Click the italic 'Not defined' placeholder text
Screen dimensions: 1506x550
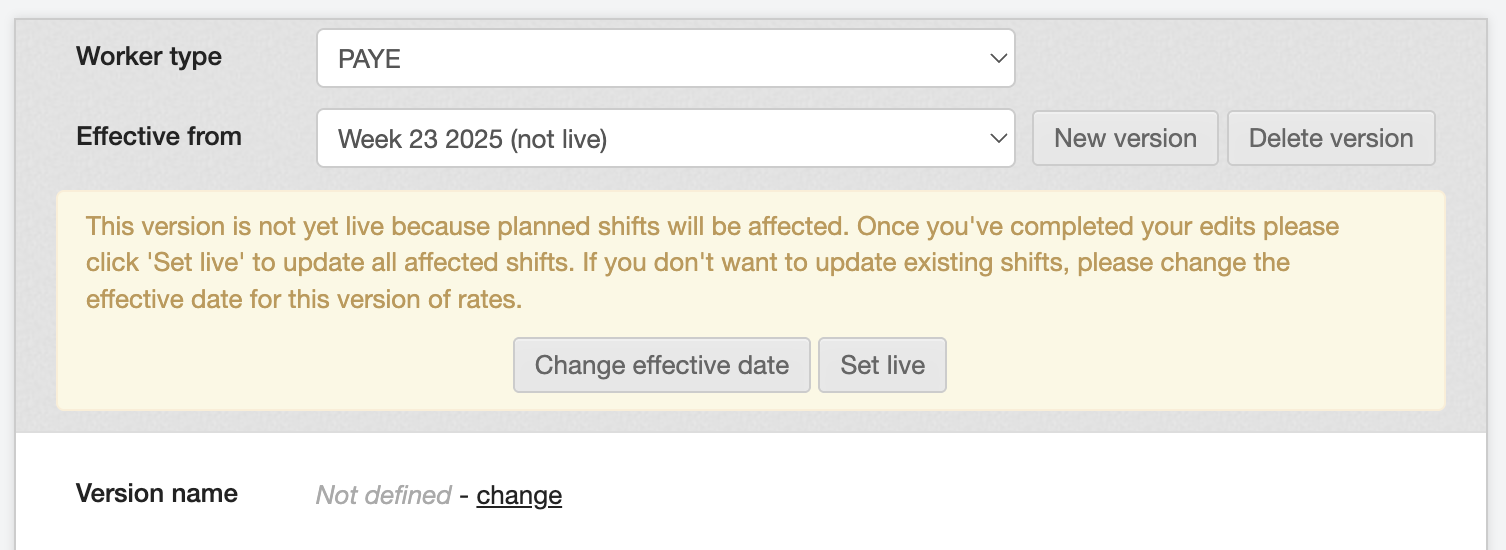pos(383,495)
